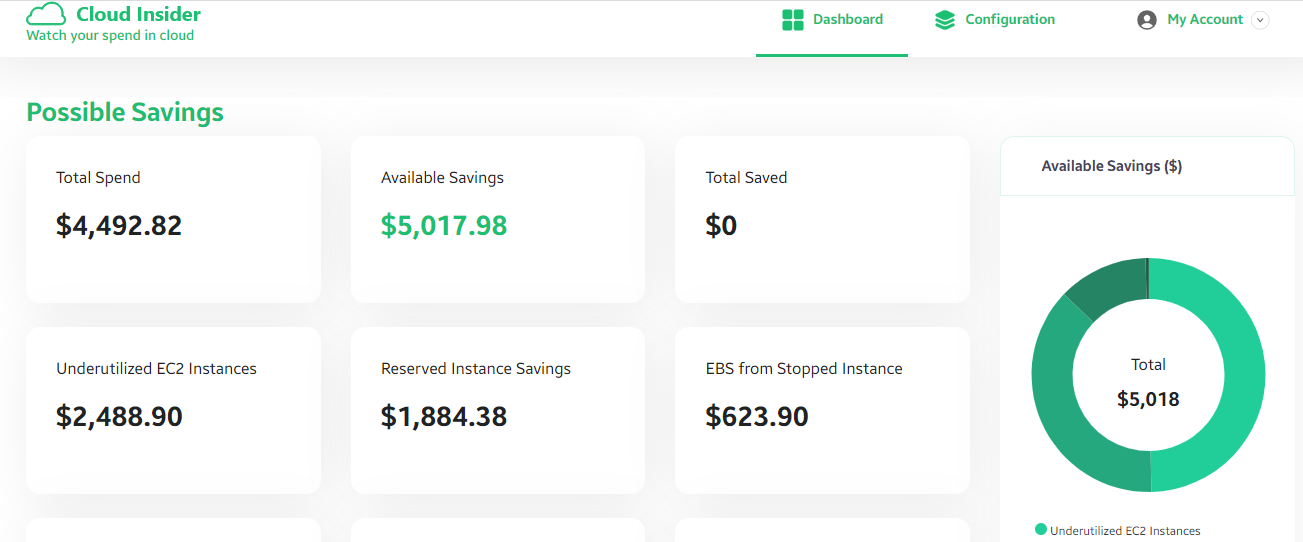
Task: Select the Total Saved label
Action: pyautogui.click(x=746, y=178)
